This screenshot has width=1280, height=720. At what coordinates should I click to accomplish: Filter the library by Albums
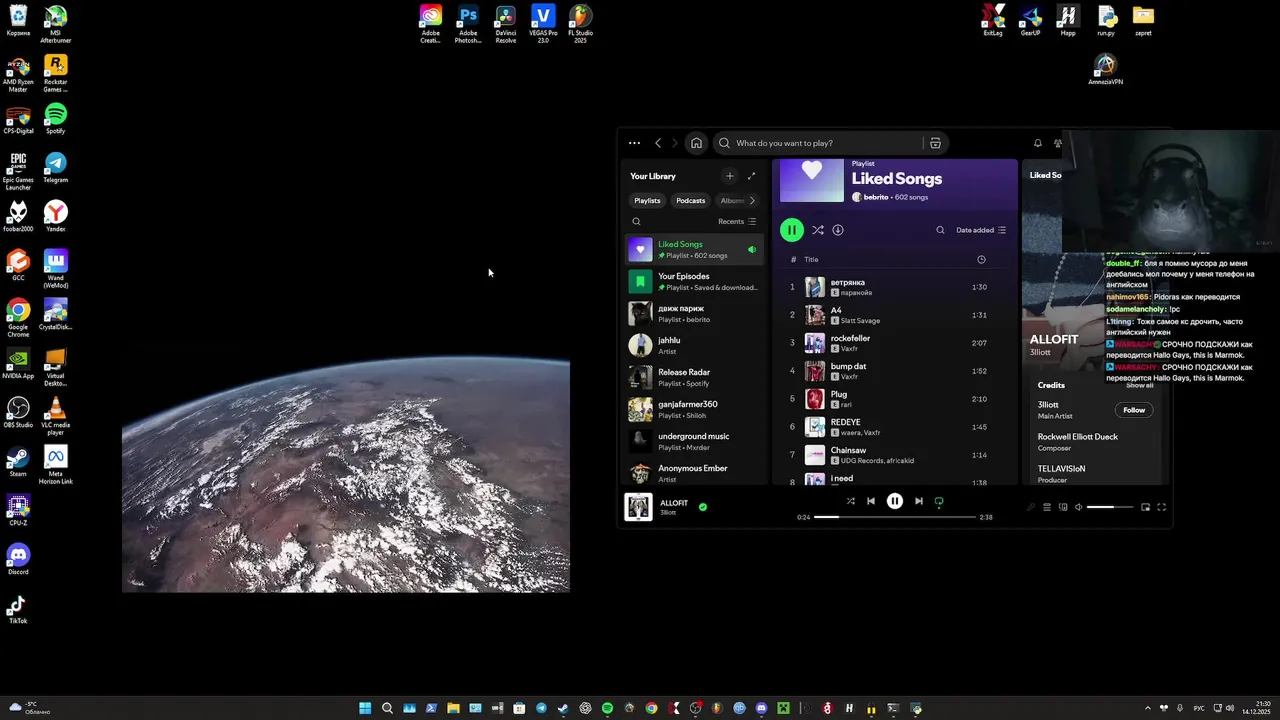pyautogui.click(x=731, y=200)
